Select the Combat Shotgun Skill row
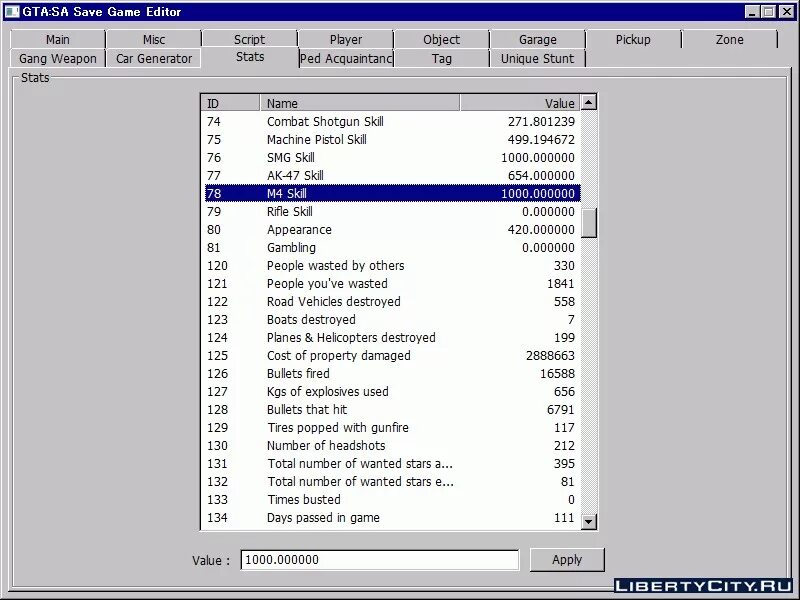The width and height of the screenshot is (800, 600). 392,121
